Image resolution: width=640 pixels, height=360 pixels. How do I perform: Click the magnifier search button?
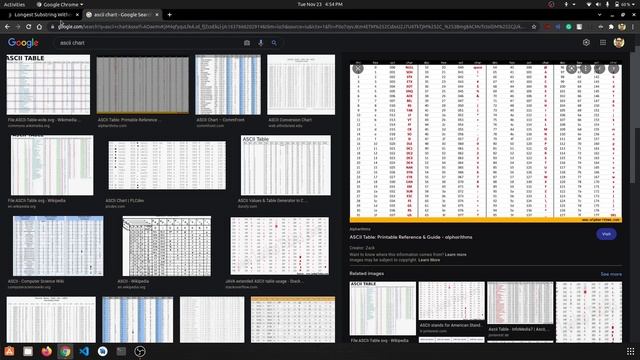274,43
